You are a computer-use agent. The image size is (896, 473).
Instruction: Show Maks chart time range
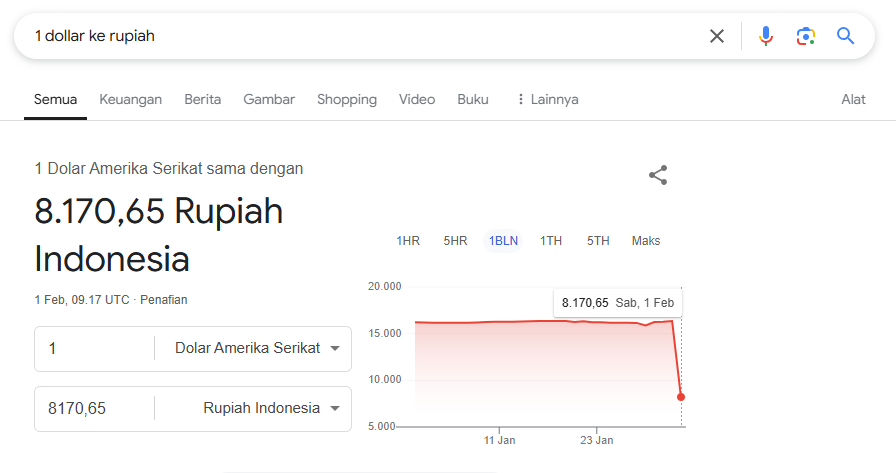point(646,241)
